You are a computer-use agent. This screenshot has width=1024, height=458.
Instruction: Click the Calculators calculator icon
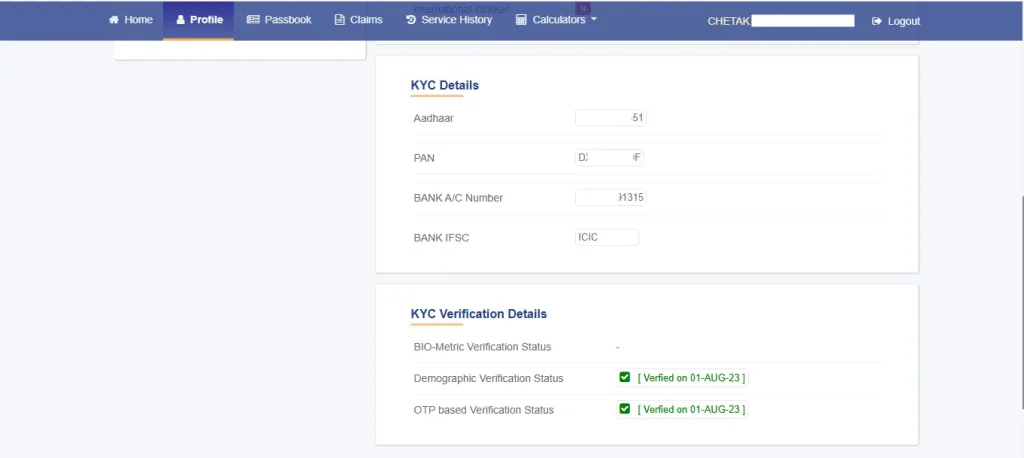521,20
